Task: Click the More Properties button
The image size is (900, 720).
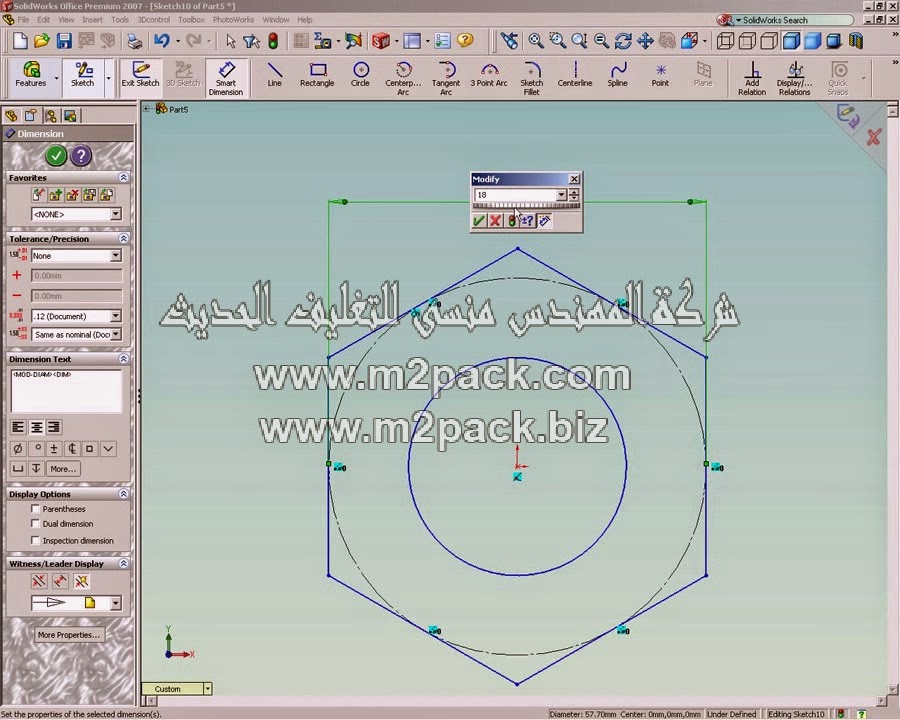Action: tap(68, 634)
